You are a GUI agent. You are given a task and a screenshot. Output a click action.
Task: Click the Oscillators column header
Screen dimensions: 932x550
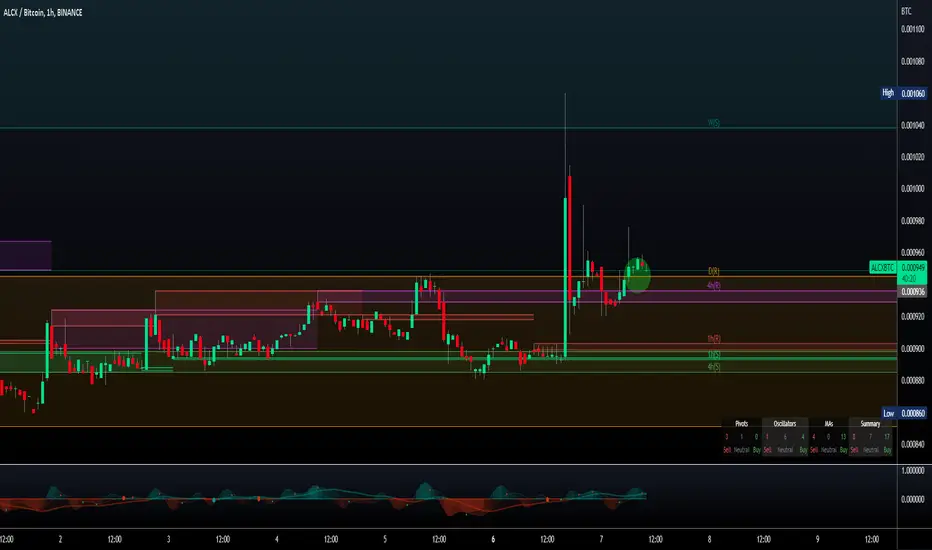click(785, 424)
